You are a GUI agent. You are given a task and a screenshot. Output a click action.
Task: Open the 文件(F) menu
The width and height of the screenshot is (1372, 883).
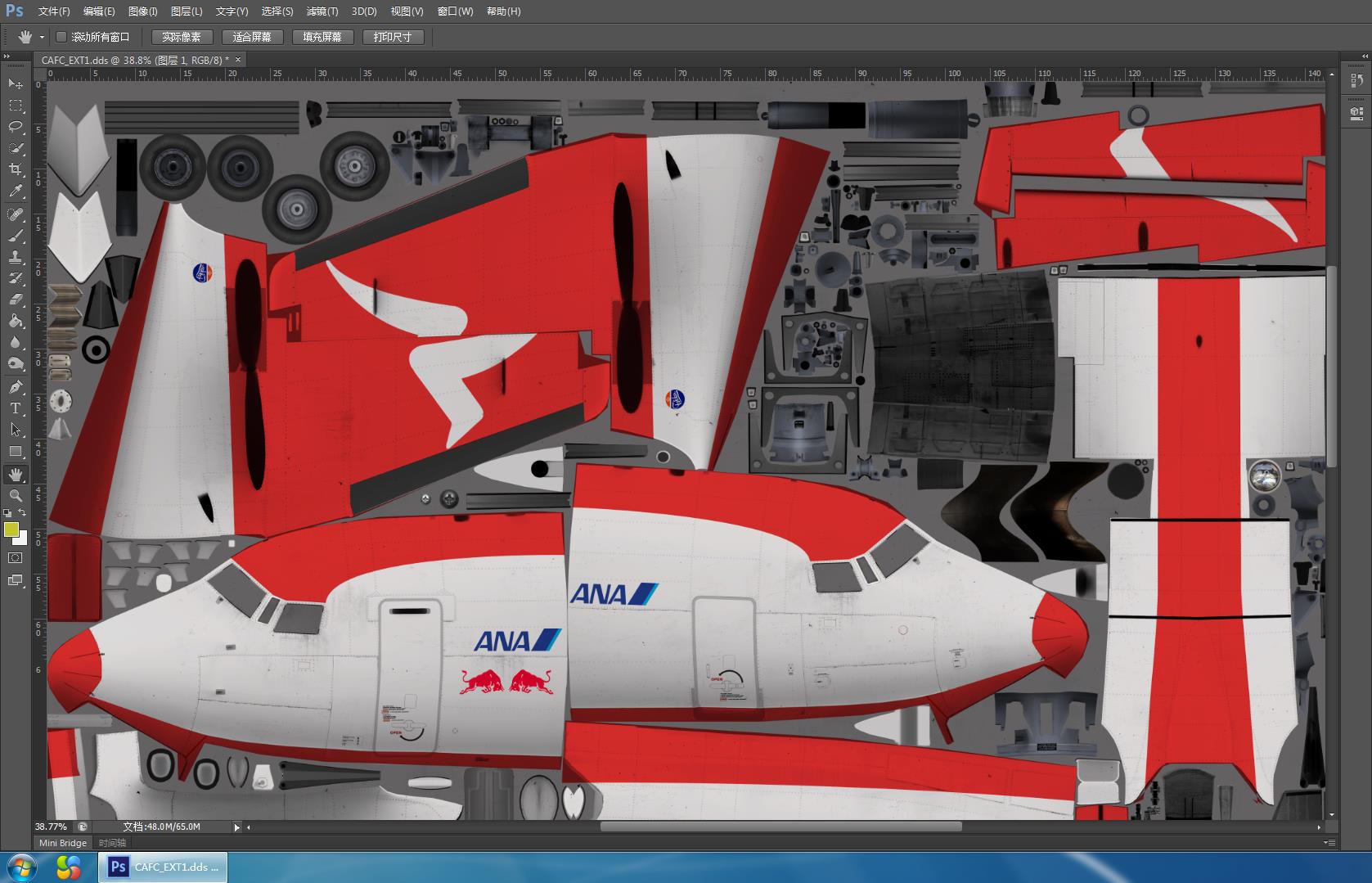[x=54, y=11]
